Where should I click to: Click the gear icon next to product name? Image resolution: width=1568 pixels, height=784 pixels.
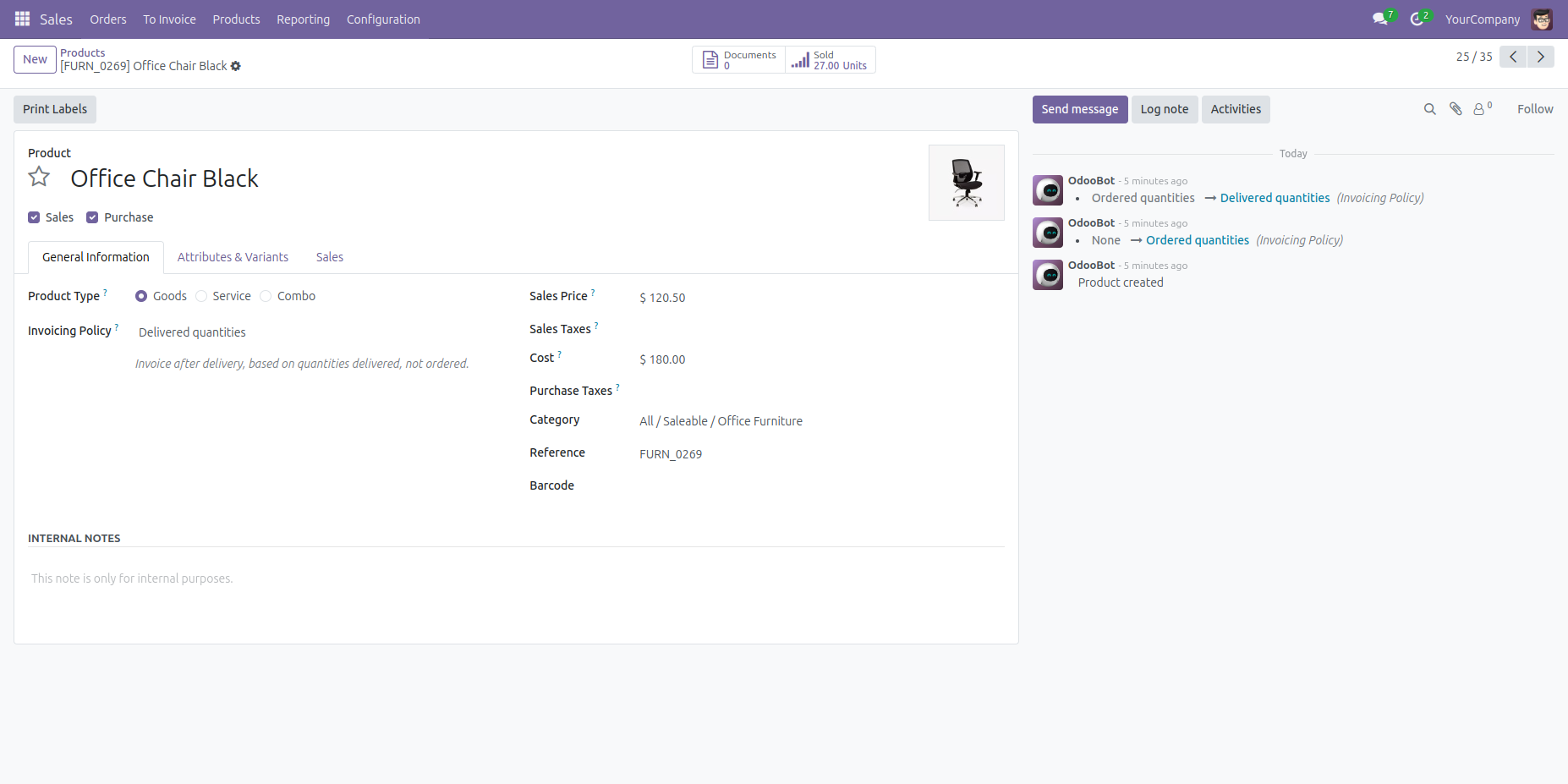(x=236, y=66)
